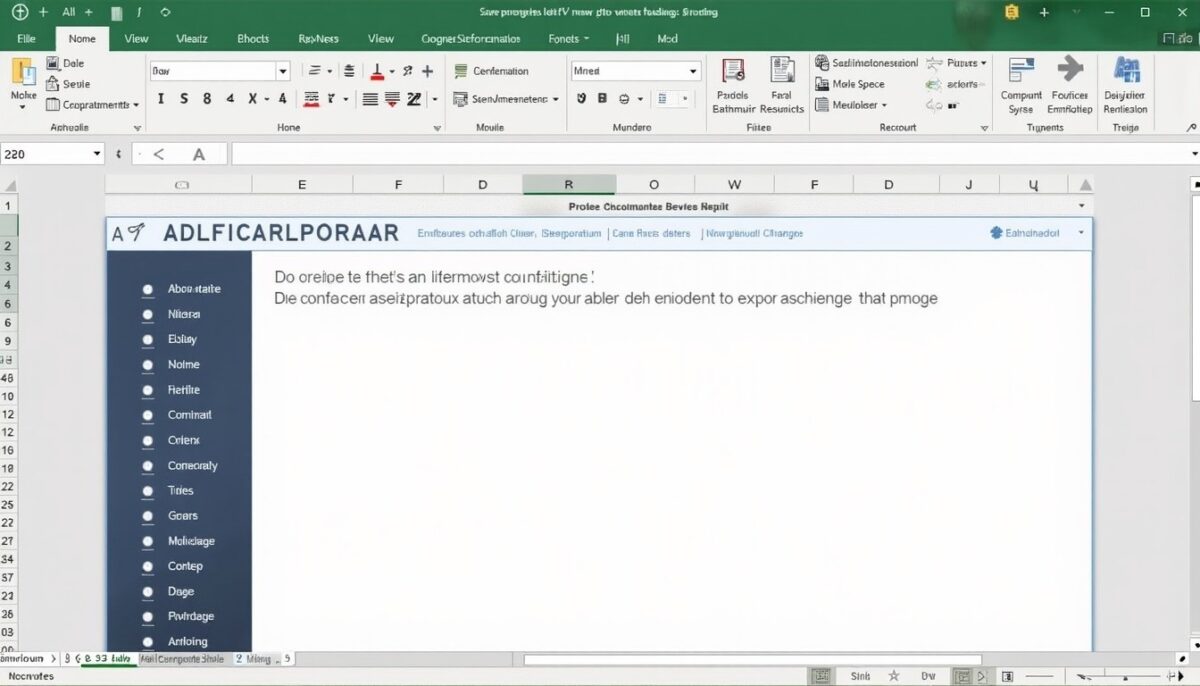Click the red underlined lines icon in second row
Image resolution: width=1200 pixels, height=686 pixels.
[311, 99]
